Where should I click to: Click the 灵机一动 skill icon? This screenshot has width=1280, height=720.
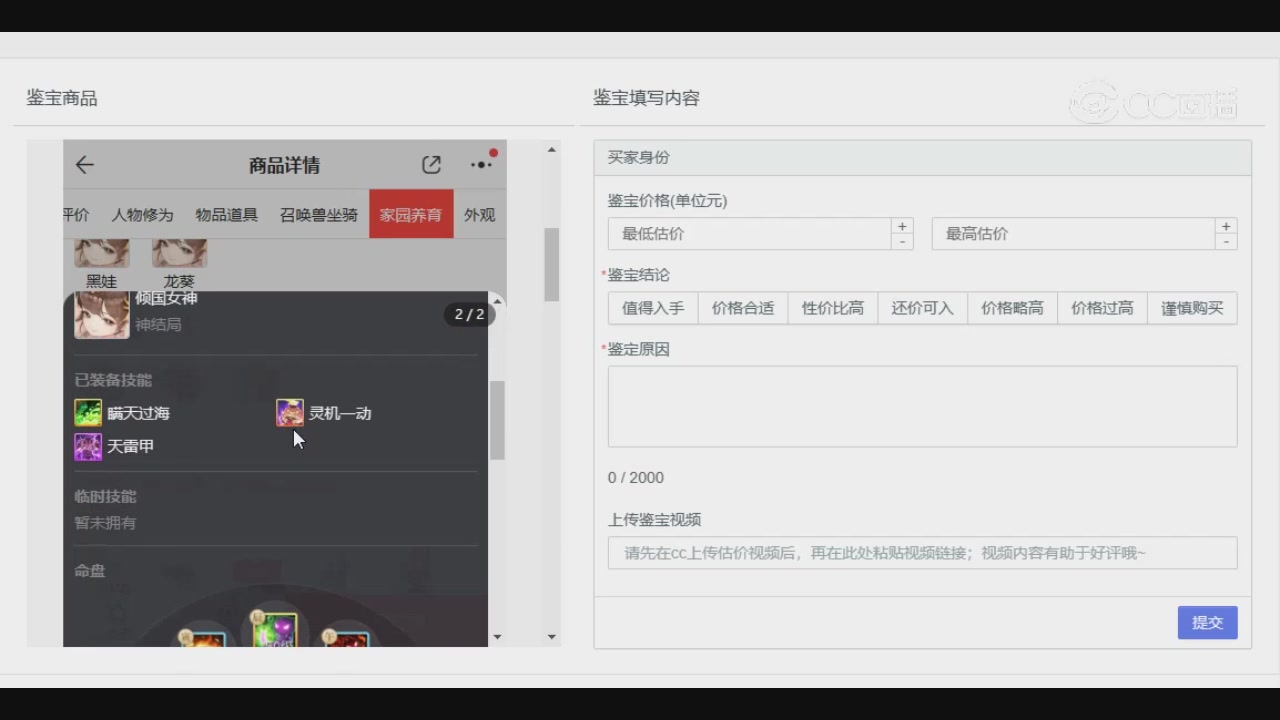tap(290, 413)
